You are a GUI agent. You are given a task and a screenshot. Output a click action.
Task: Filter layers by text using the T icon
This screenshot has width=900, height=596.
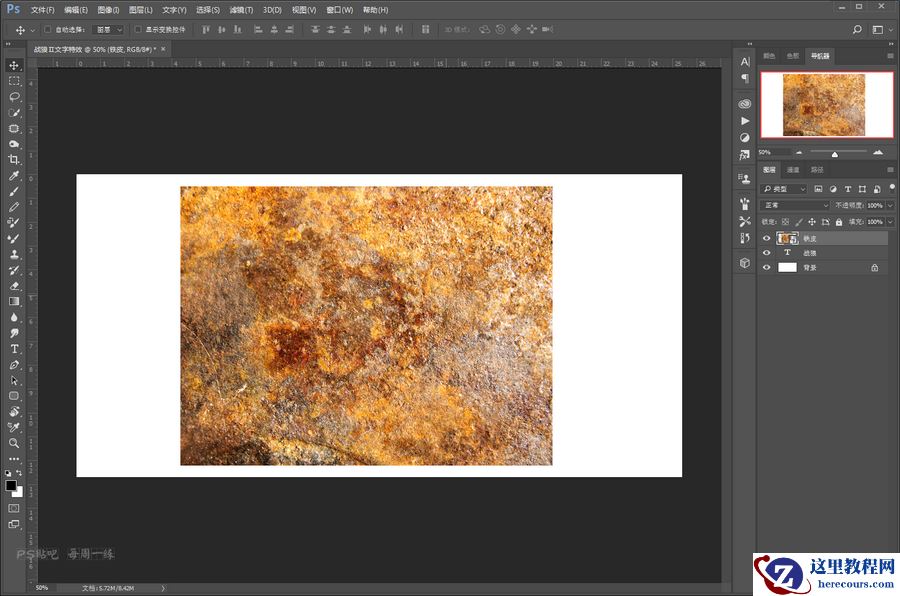point(848,189)
